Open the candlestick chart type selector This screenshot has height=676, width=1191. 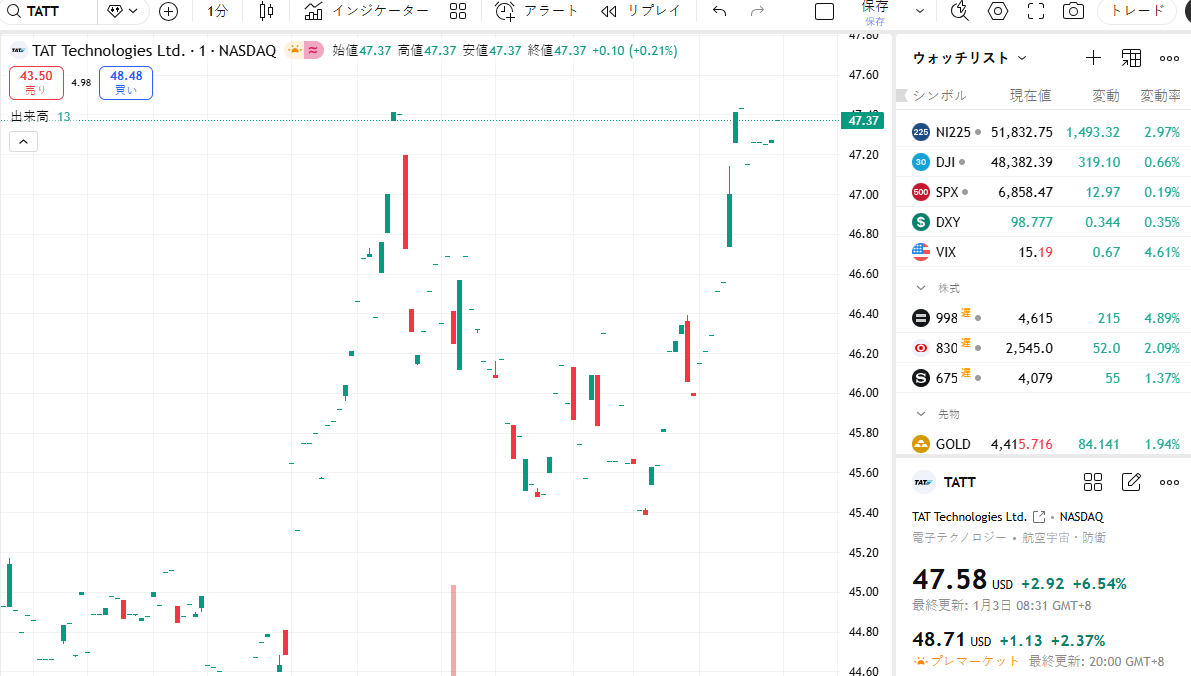266,11
